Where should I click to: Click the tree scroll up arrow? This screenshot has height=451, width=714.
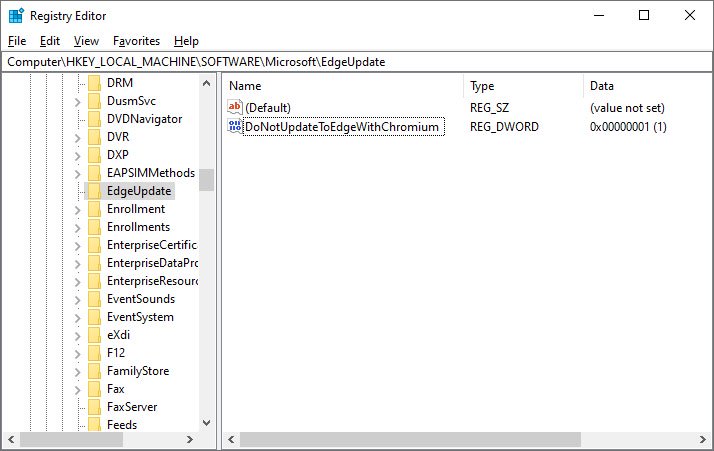pos(206,83)
